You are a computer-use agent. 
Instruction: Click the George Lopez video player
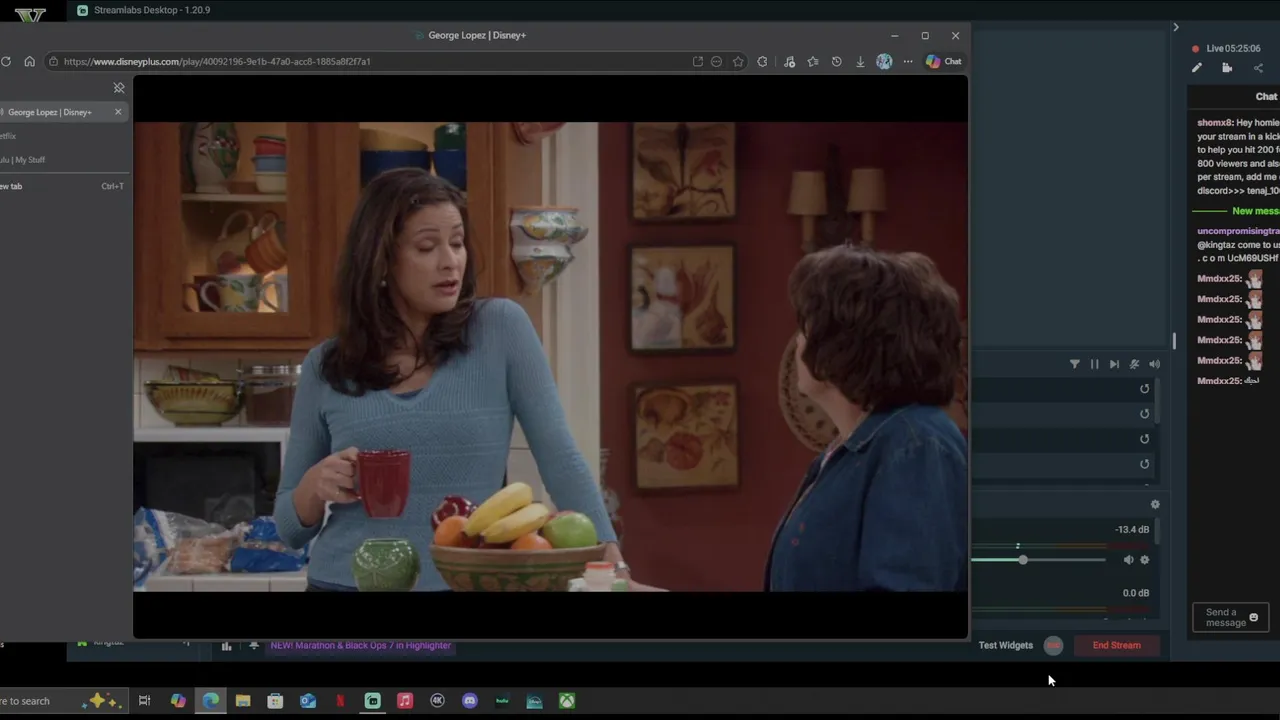pos(550,356)
